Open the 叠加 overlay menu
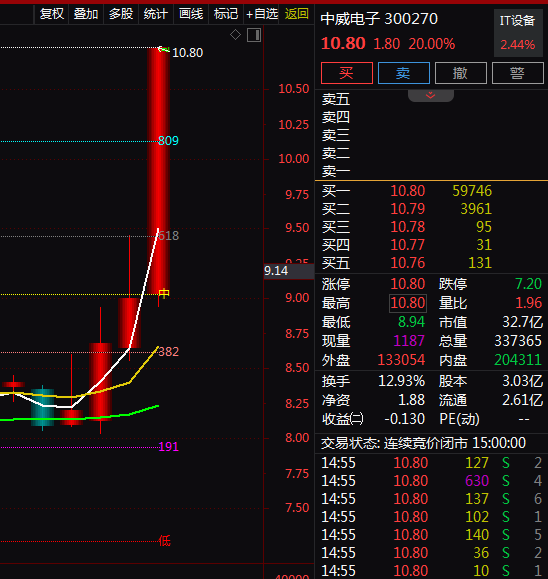This screenshot has height=579, width=548. (86, 14)
